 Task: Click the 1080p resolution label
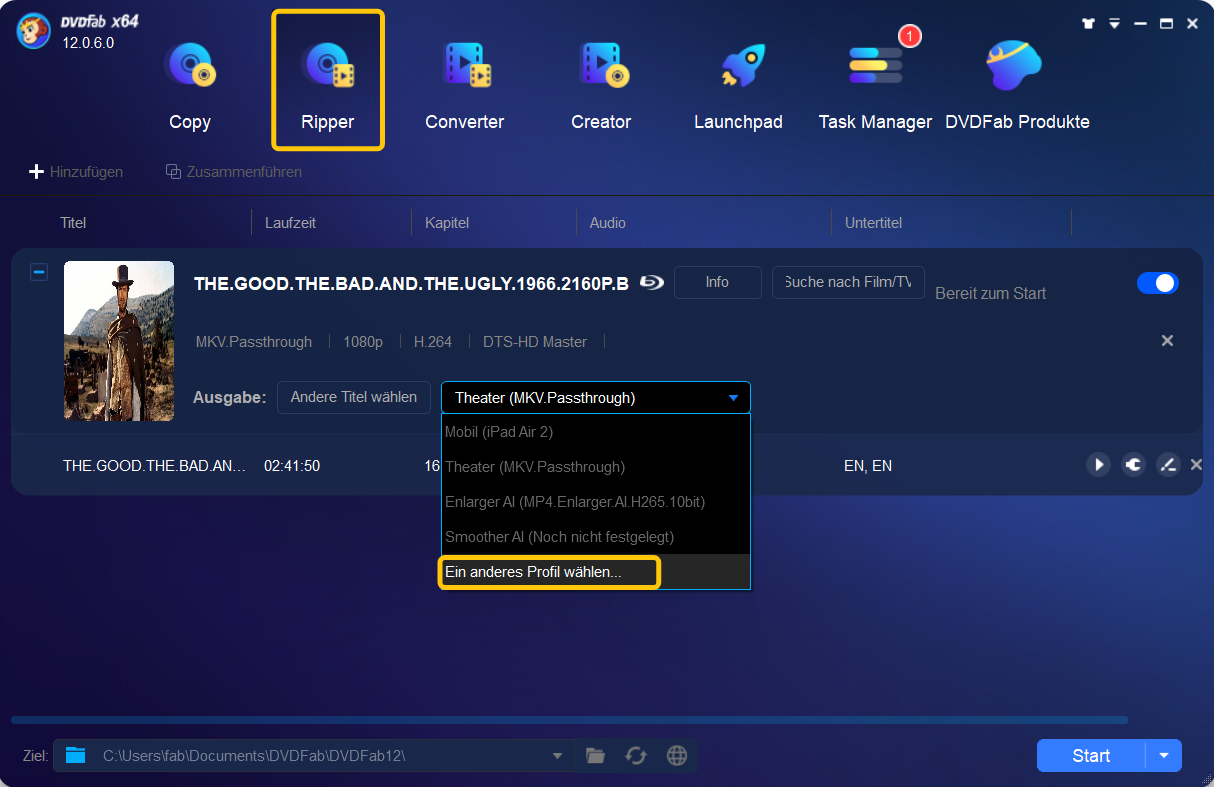(363, 342)
